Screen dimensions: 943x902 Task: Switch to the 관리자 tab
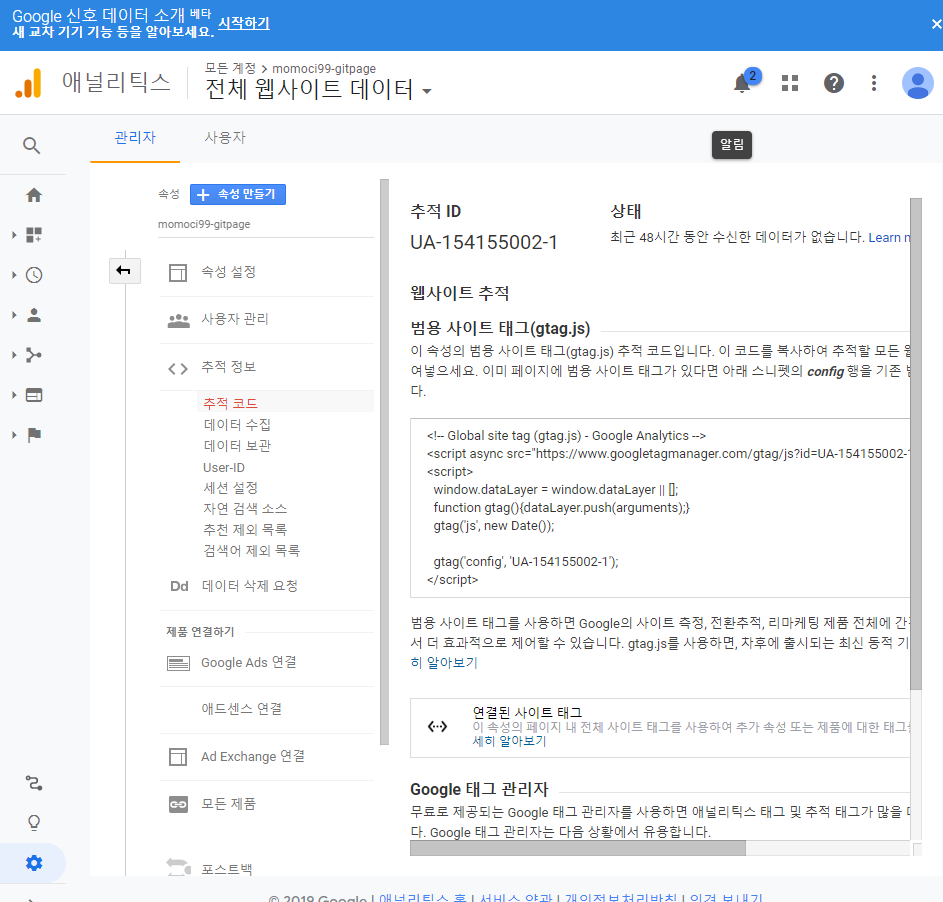coord(135,138)
